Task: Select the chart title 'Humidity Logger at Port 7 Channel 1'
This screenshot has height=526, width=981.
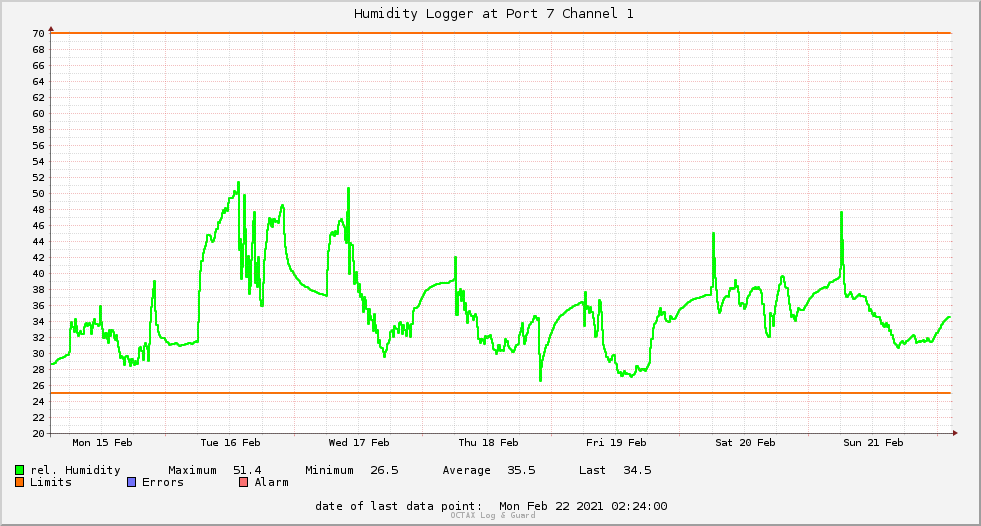Action: tap(494, 14)
